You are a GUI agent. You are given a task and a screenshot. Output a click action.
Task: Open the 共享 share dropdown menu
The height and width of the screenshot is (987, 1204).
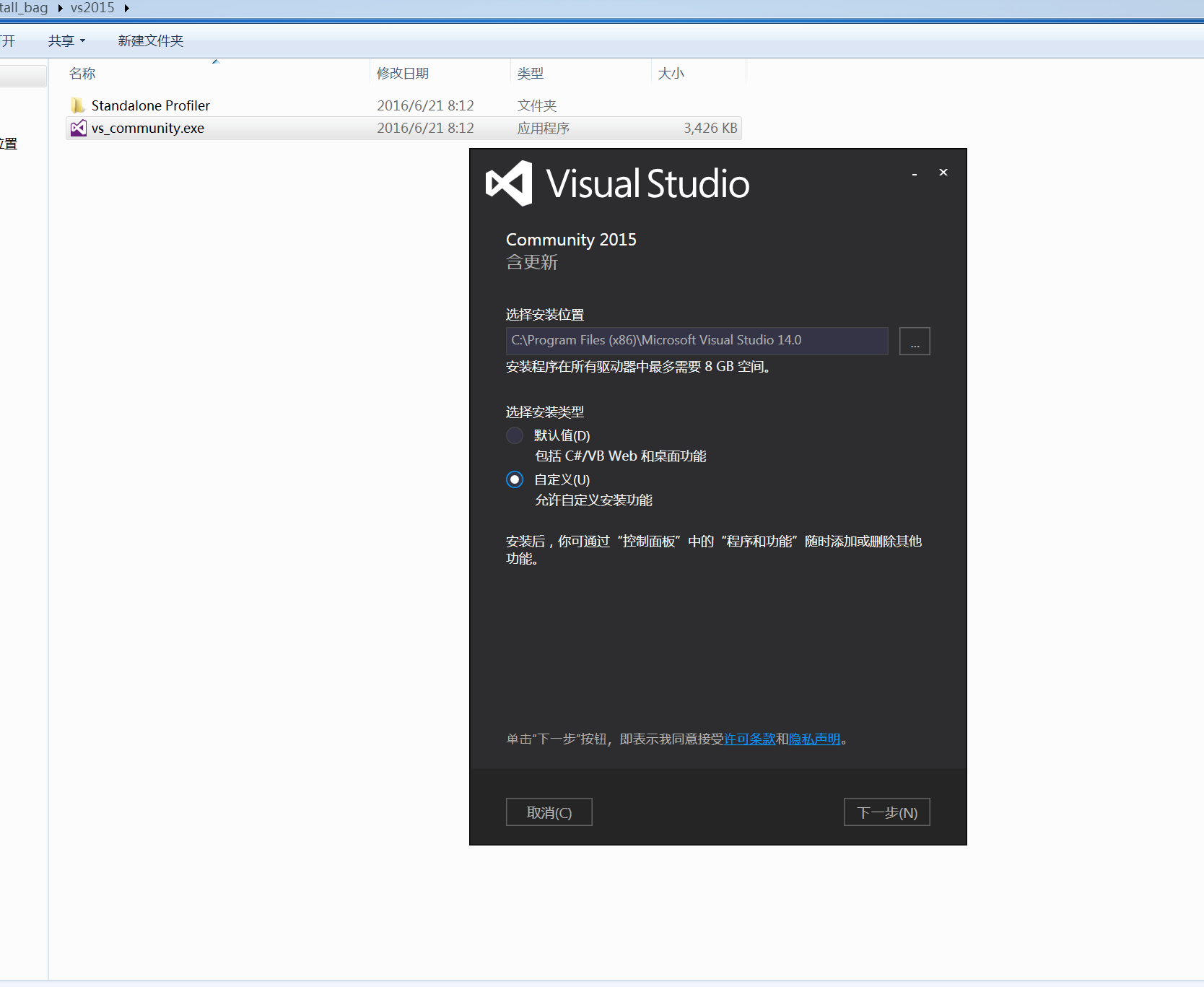(x=66, y=40)
